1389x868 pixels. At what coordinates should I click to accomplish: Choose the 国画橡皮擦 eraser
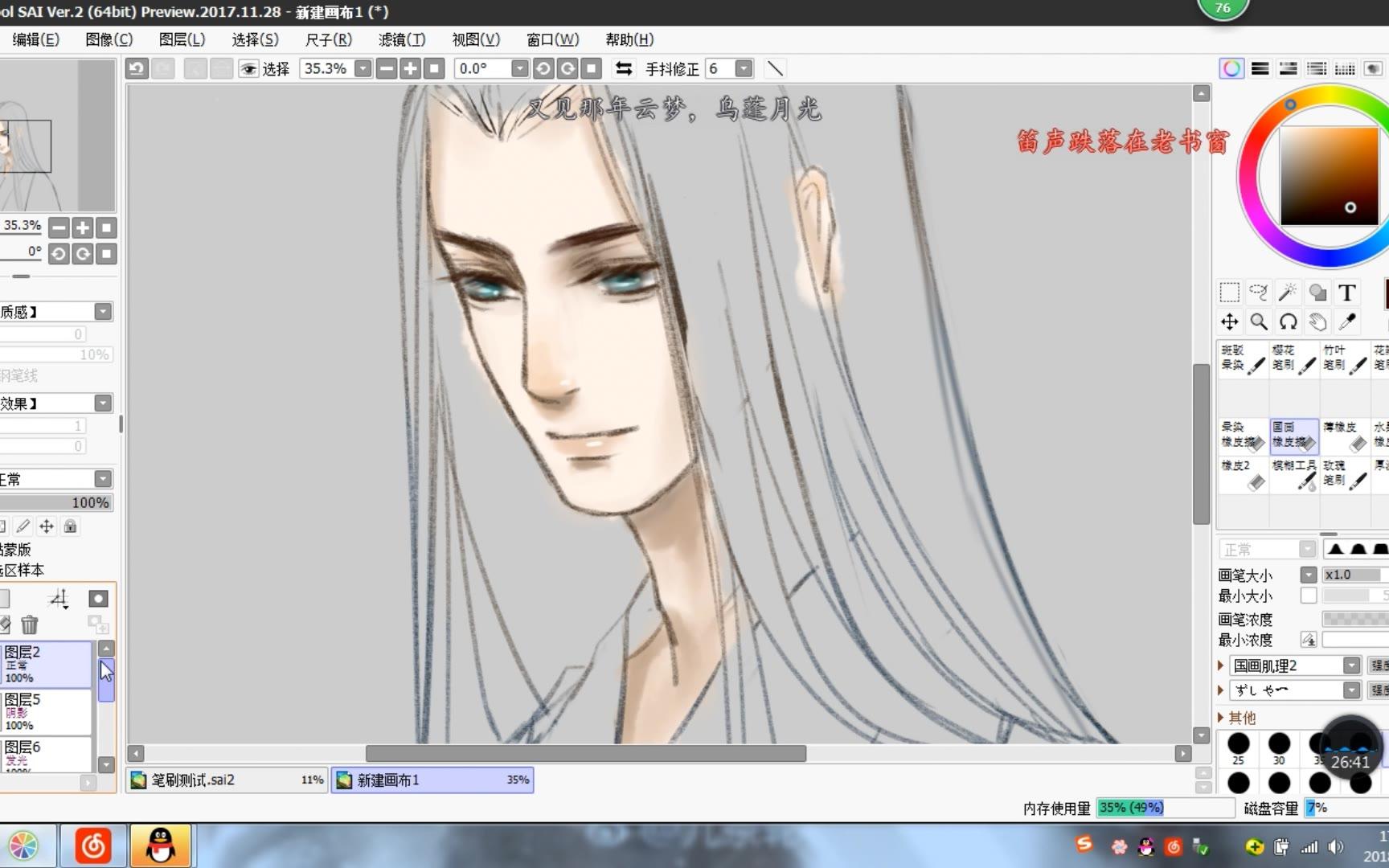tap(1293, 436)
